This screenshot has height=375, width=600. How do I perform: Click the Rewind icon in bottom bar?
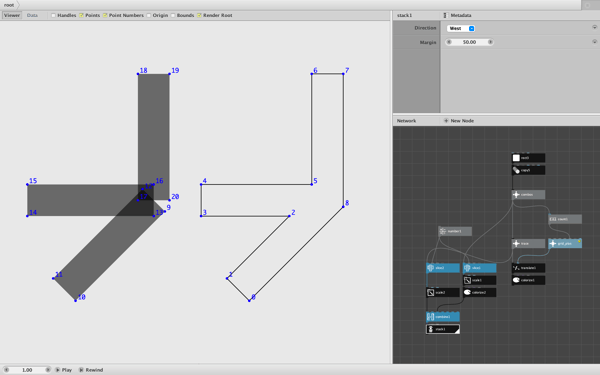pyautogui.click(x=81, y=370)
